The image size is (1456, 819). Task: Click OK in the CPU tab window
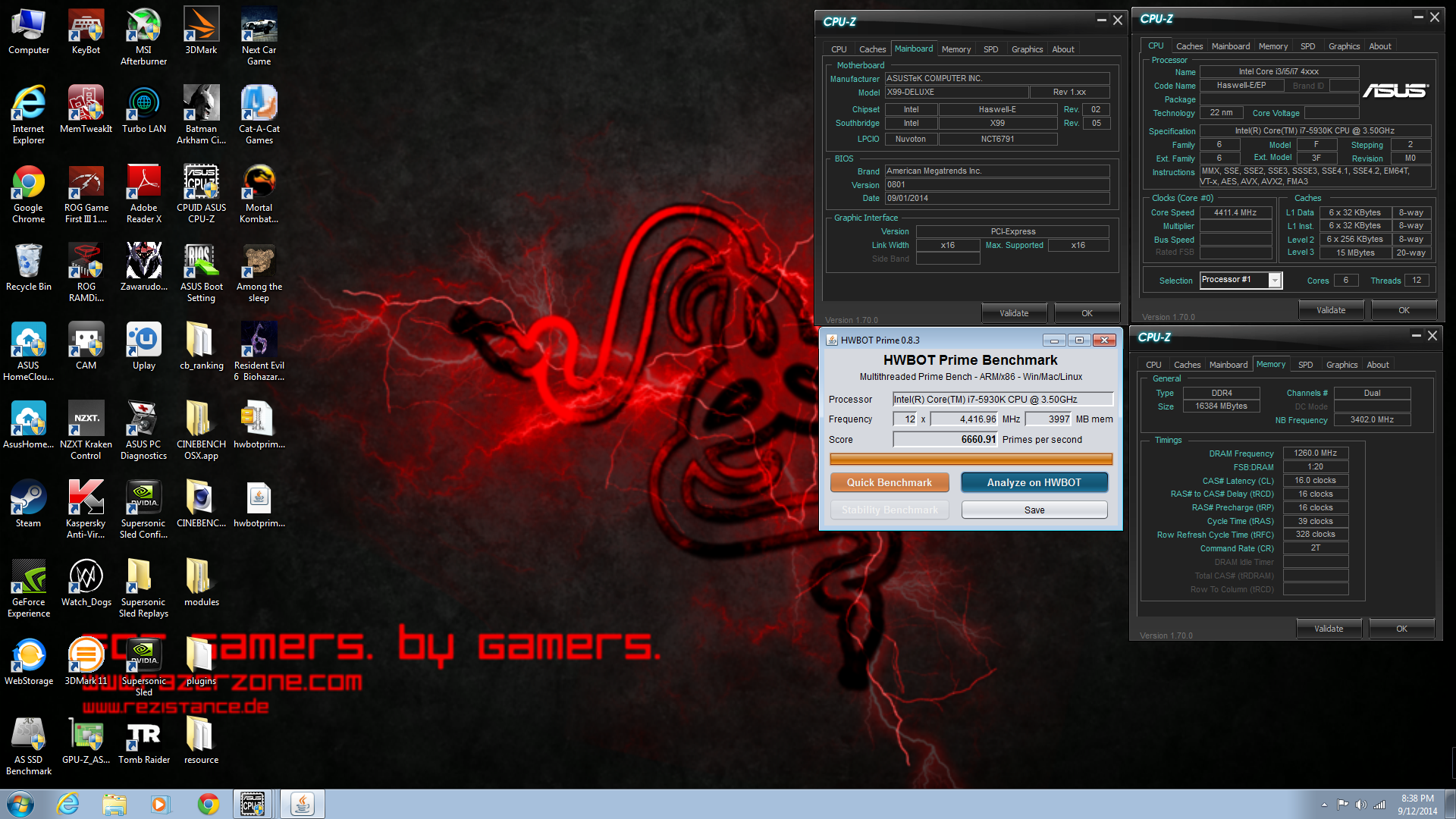click(1404, 310)
